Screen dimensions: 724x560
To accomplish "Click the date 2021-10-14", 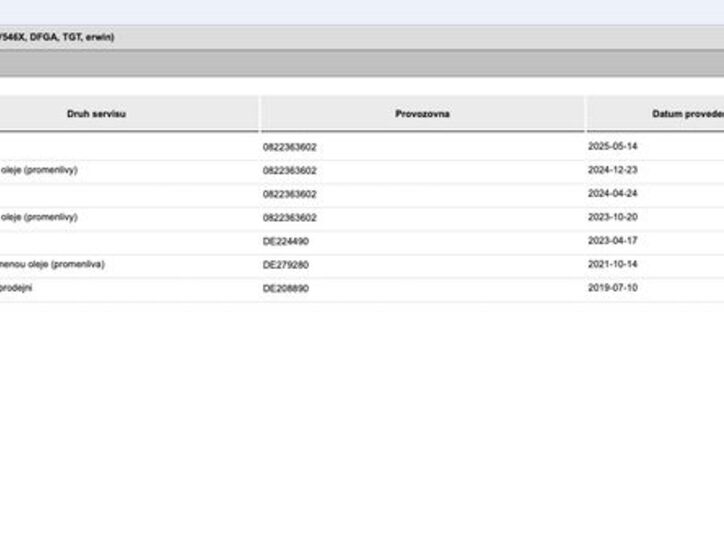I will [612, 265].
